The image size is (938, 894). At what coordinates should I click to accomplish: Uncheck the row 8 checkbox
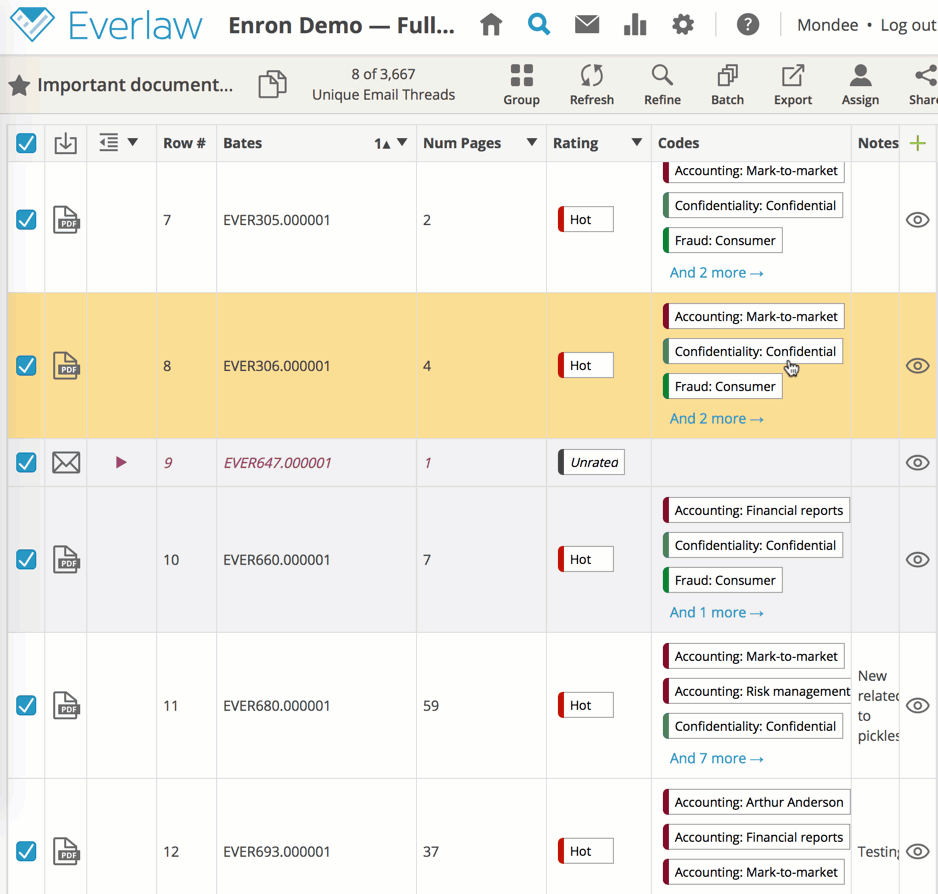[26, 366]
